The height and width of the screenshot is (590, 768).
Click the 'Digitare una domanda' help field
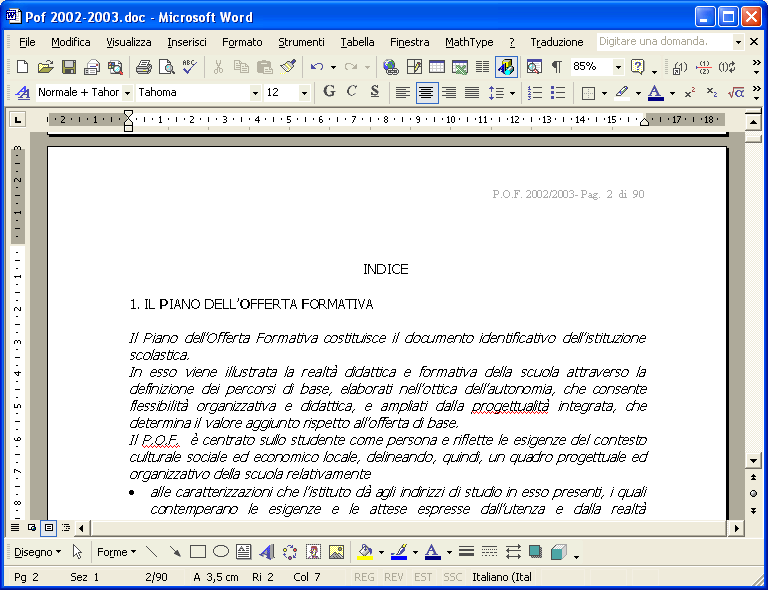(x=664, y=42)
